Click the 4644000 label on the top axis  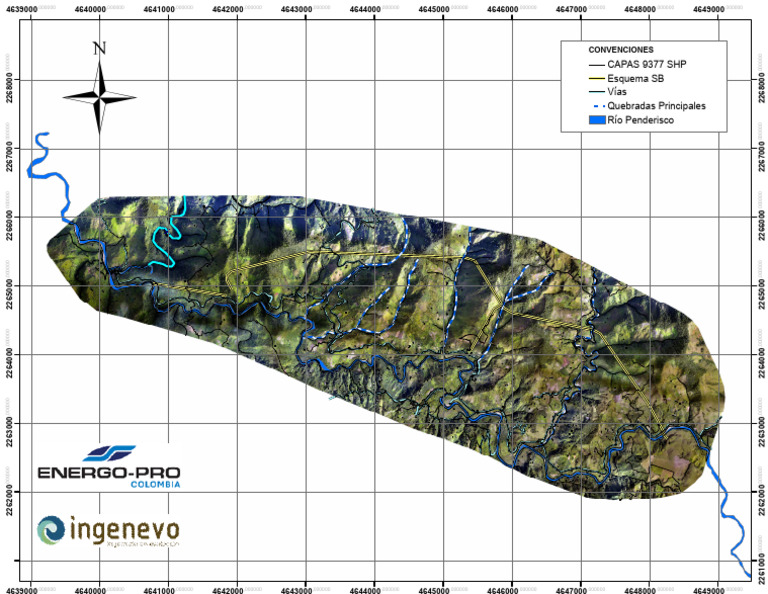click(365, 10)
